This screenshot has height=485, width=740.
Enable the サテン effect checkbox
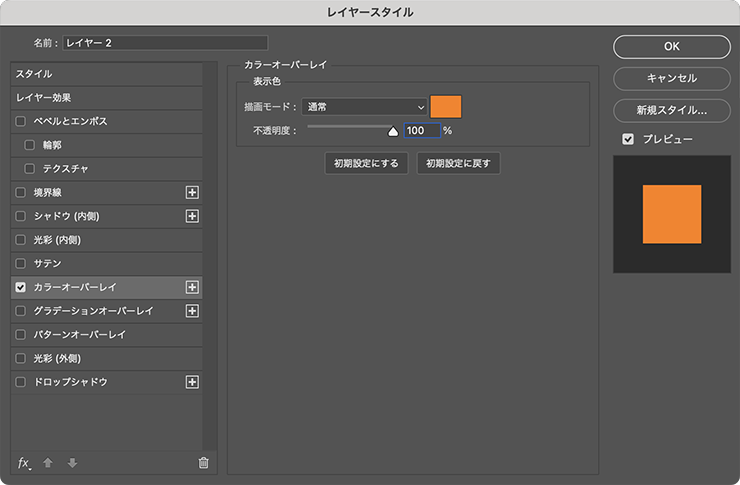point(21,263)
